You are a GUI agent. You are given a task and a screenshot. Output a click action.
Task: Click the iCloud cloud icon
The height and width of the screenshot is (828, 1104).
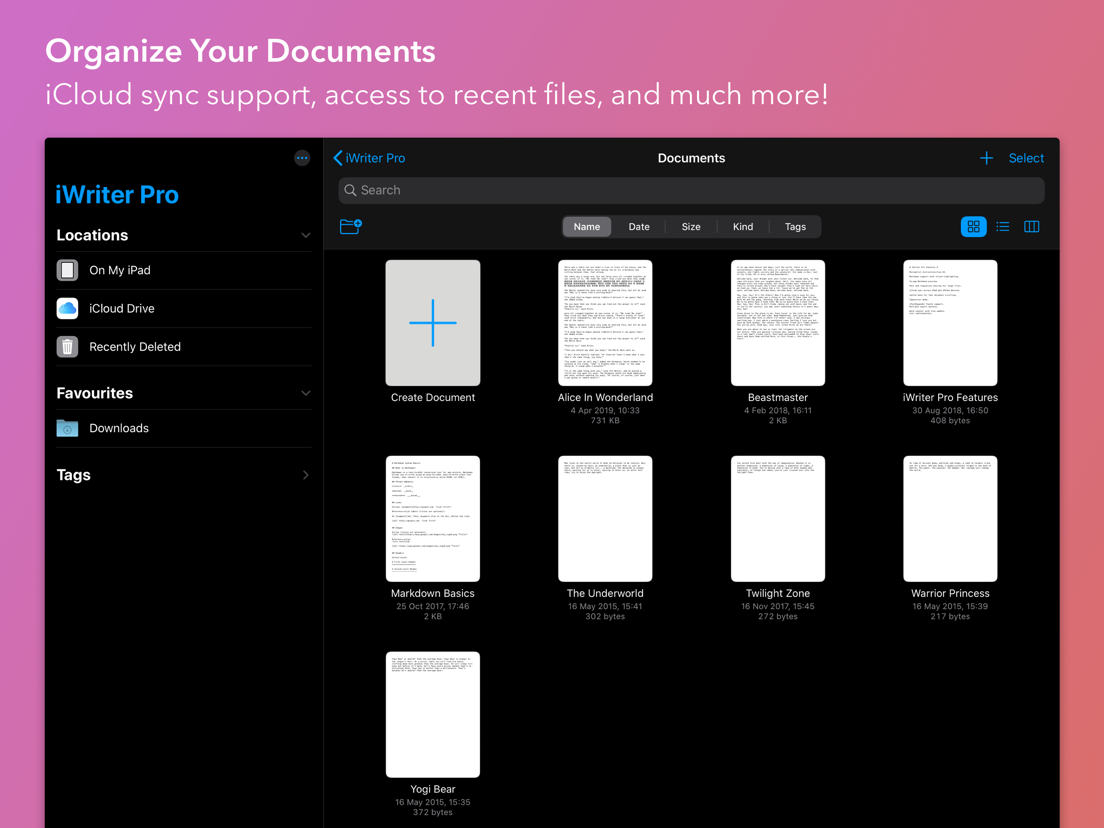point(68,308)
